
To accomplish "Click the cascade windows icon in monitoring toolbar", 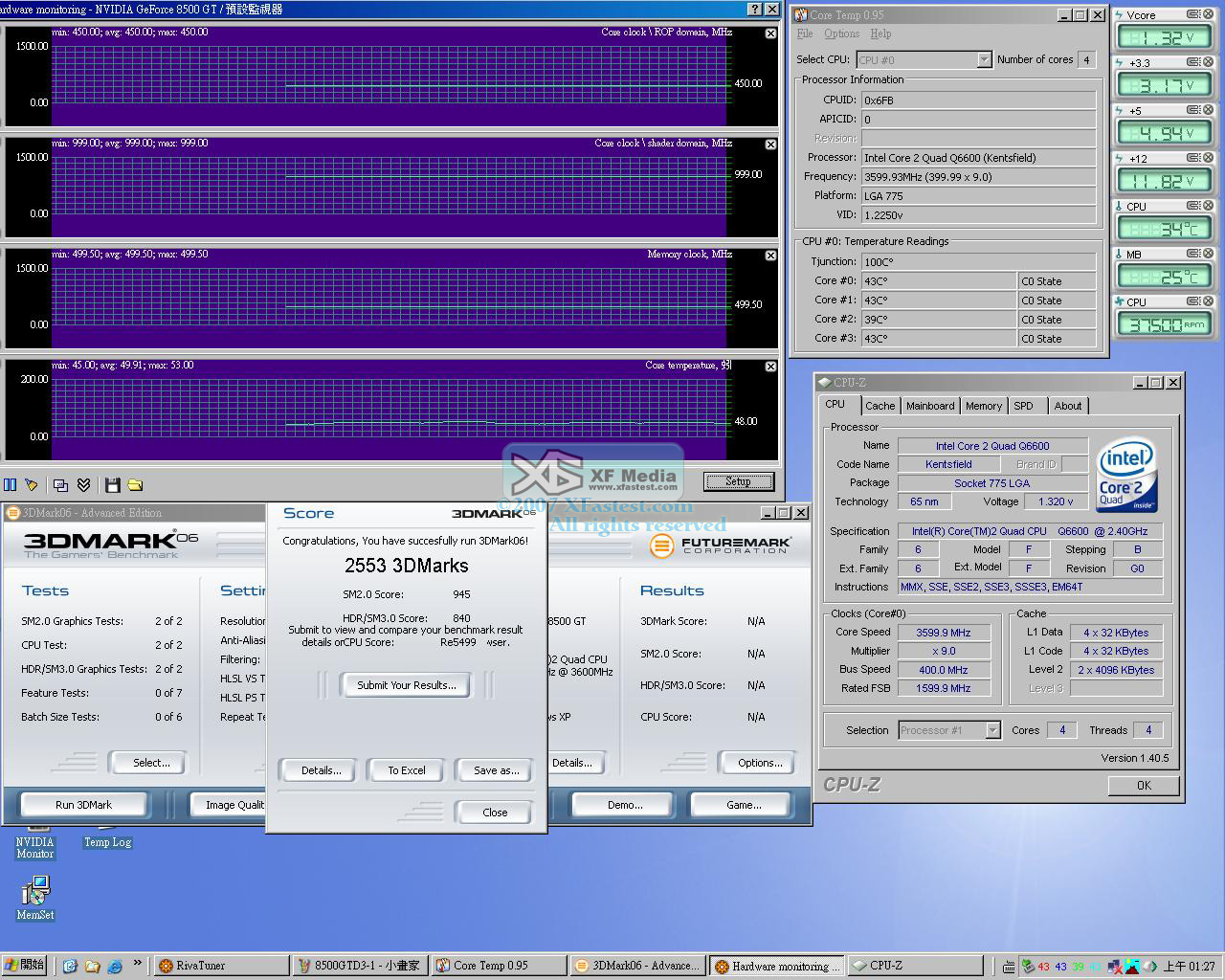I will (61, 485).
